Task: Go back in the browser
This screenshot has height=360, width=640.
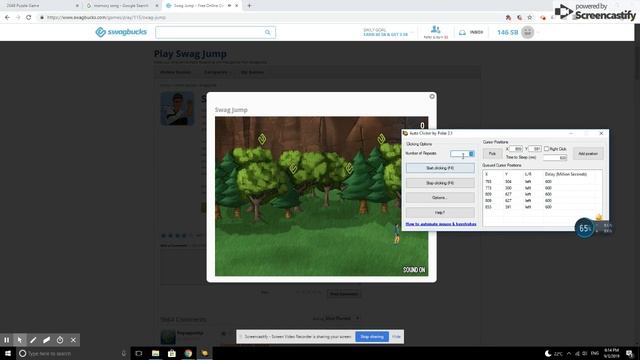Action: (x=7, y=18)
